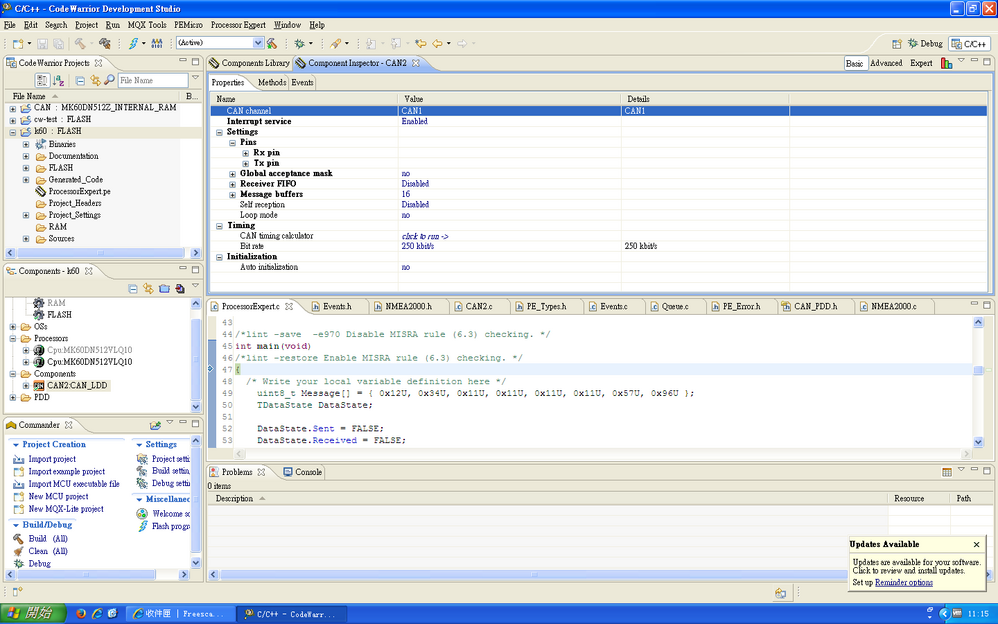Viewport: 998px width, 624px height.
Task: Collapse the Settings property group
Action: (220, 132)
